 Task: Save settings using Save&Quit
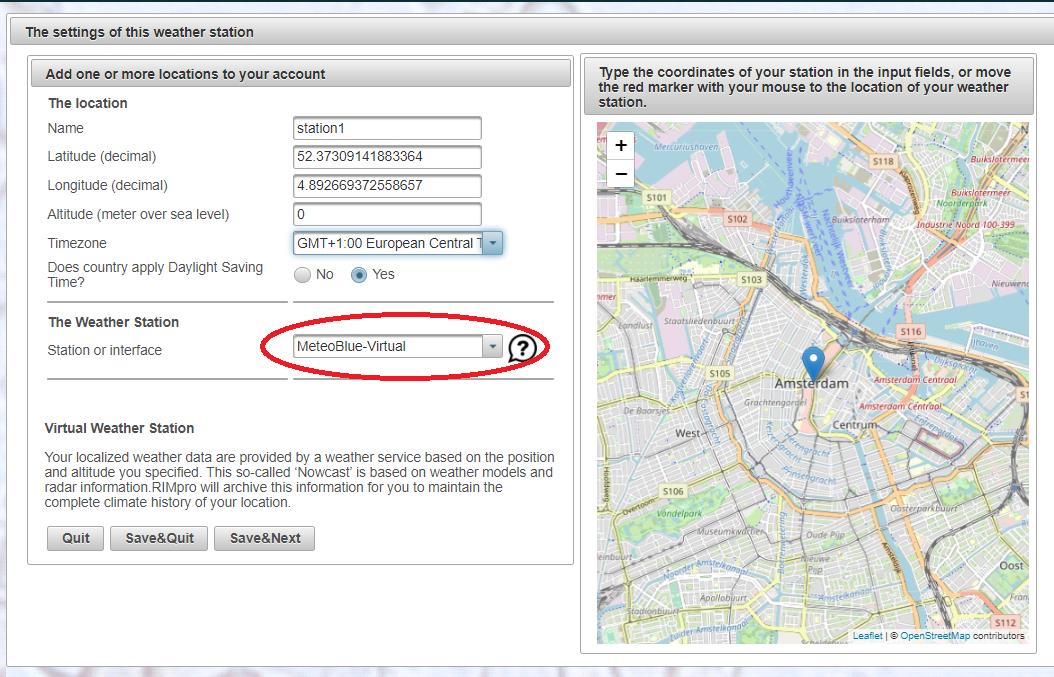158,538
